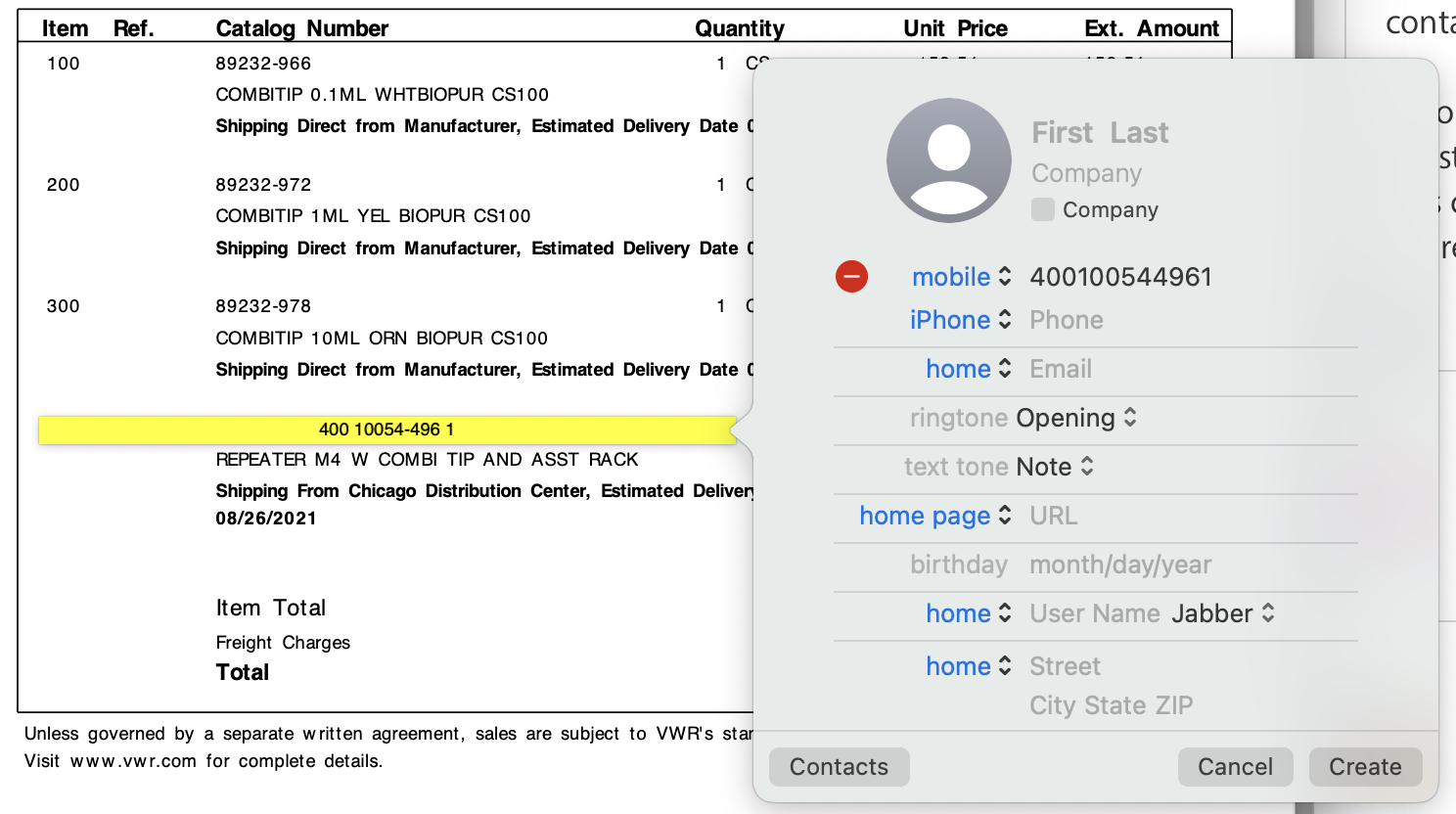Open the mobile label dropdown
The image size is (1456, 814).
click(962, 277)
